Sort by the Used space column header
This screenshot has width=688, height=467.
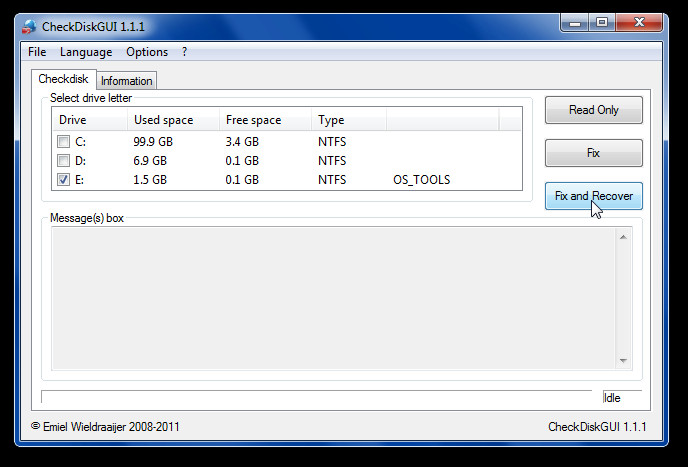(173, 120)
